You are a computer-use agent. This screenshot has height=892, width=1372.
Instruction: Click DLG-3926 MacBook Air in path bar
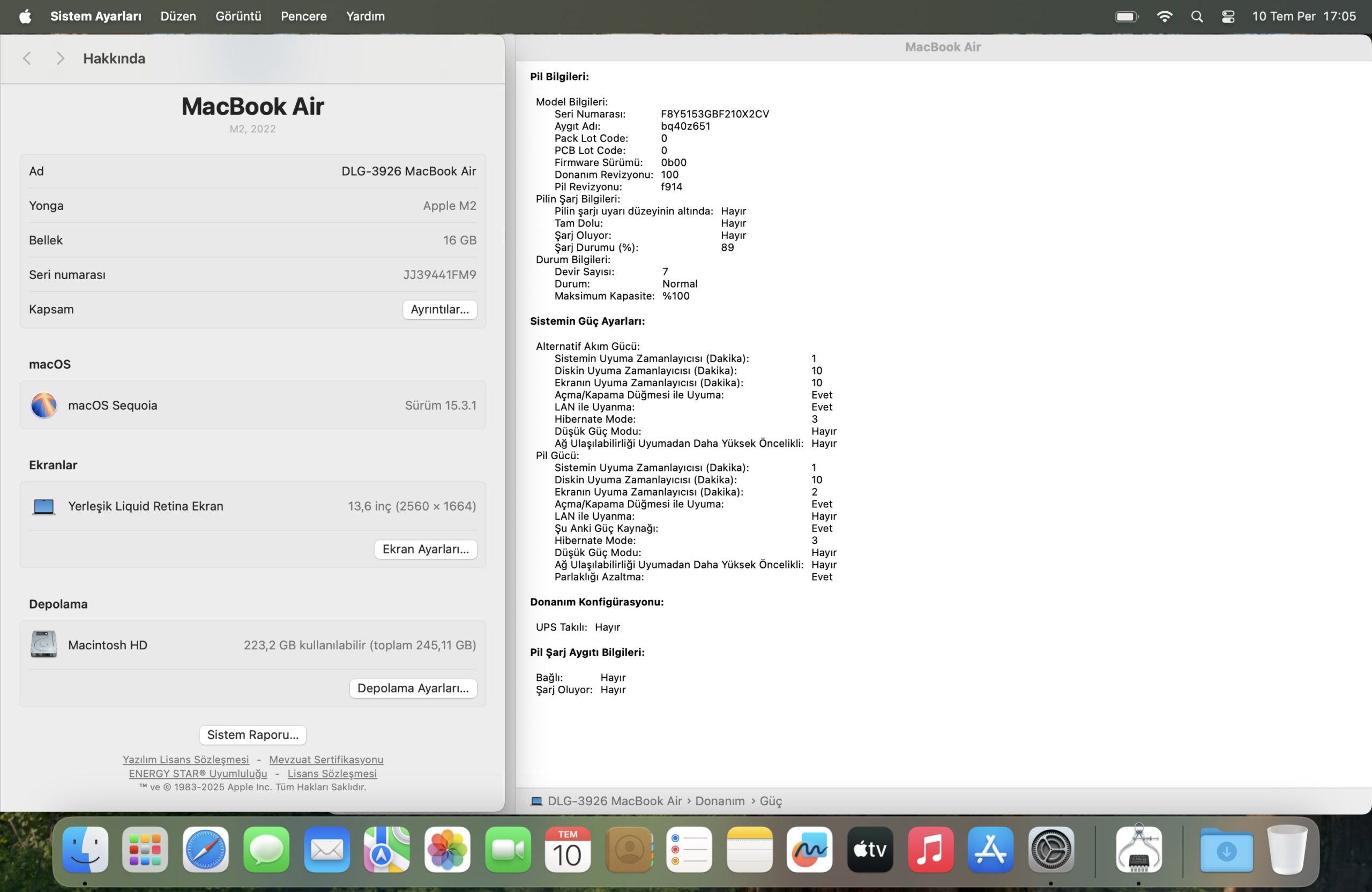(615, 801)
